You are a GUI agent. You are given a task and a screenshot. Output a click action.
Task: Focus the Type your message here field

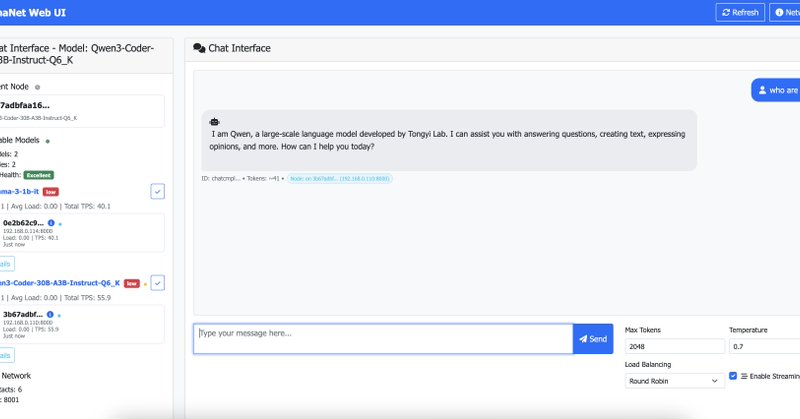coord(383,339)
